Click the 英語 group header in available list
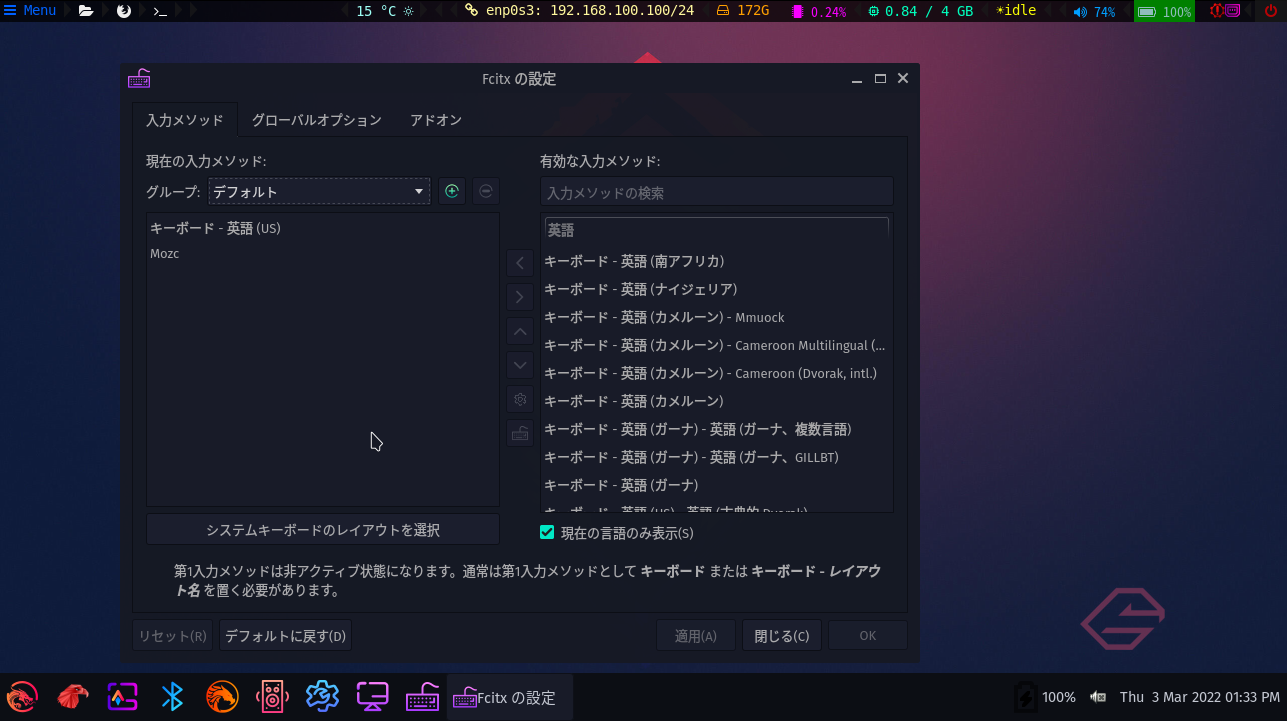The width and height of the screenshot is (1287, 721). (716, 230)
